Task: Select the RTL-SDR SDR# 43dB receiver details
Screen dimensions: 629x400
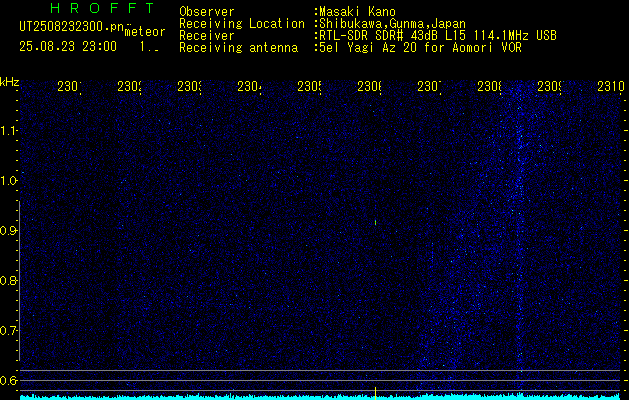Action: coord(438,36)
